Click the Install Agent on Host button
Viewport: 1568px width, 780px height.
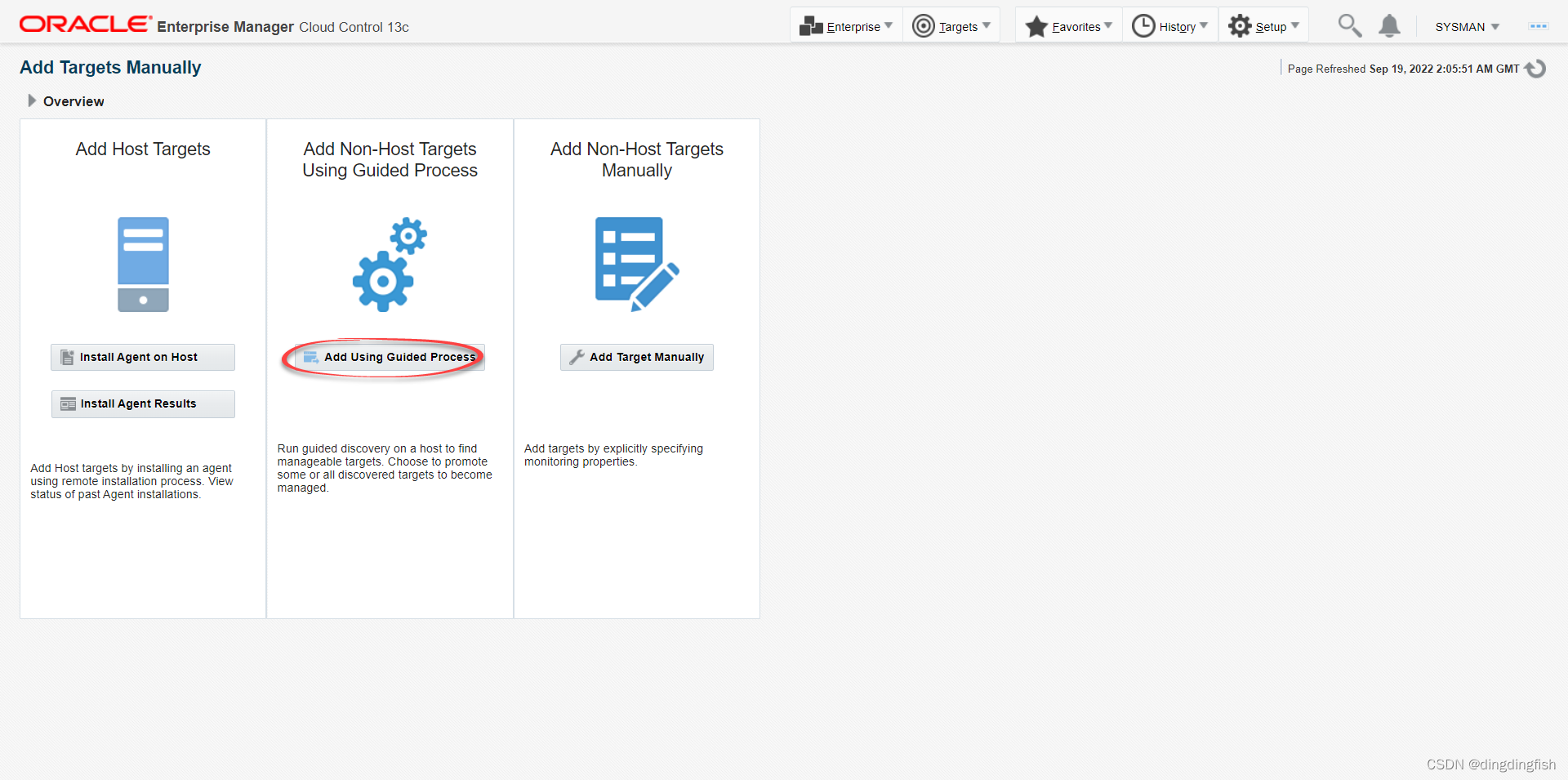point(143,357)
